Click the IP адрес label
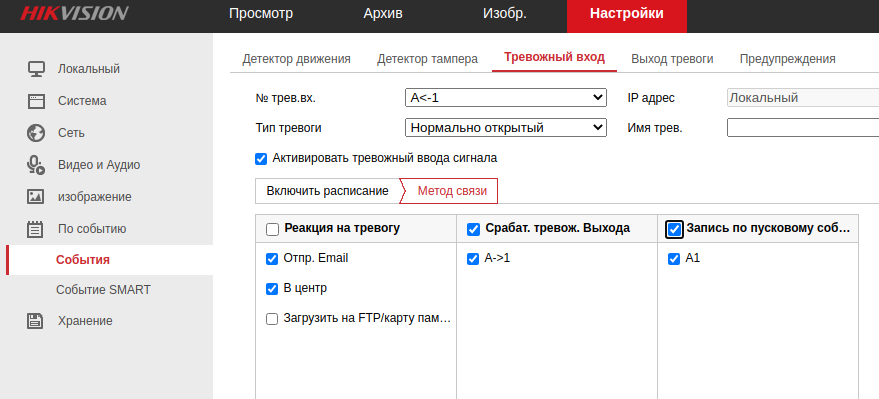 coord(651,98)
